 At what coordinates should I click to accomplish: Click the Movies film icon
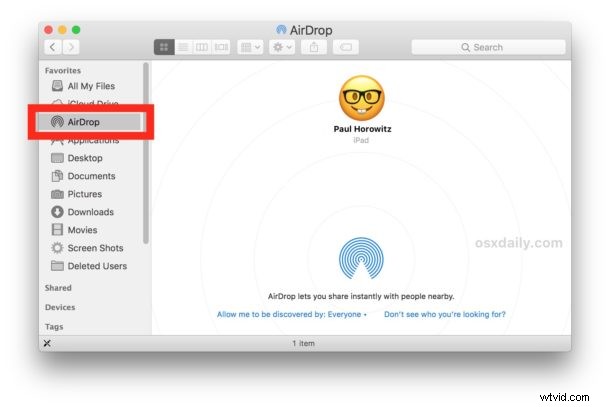[x=57, y=230]
